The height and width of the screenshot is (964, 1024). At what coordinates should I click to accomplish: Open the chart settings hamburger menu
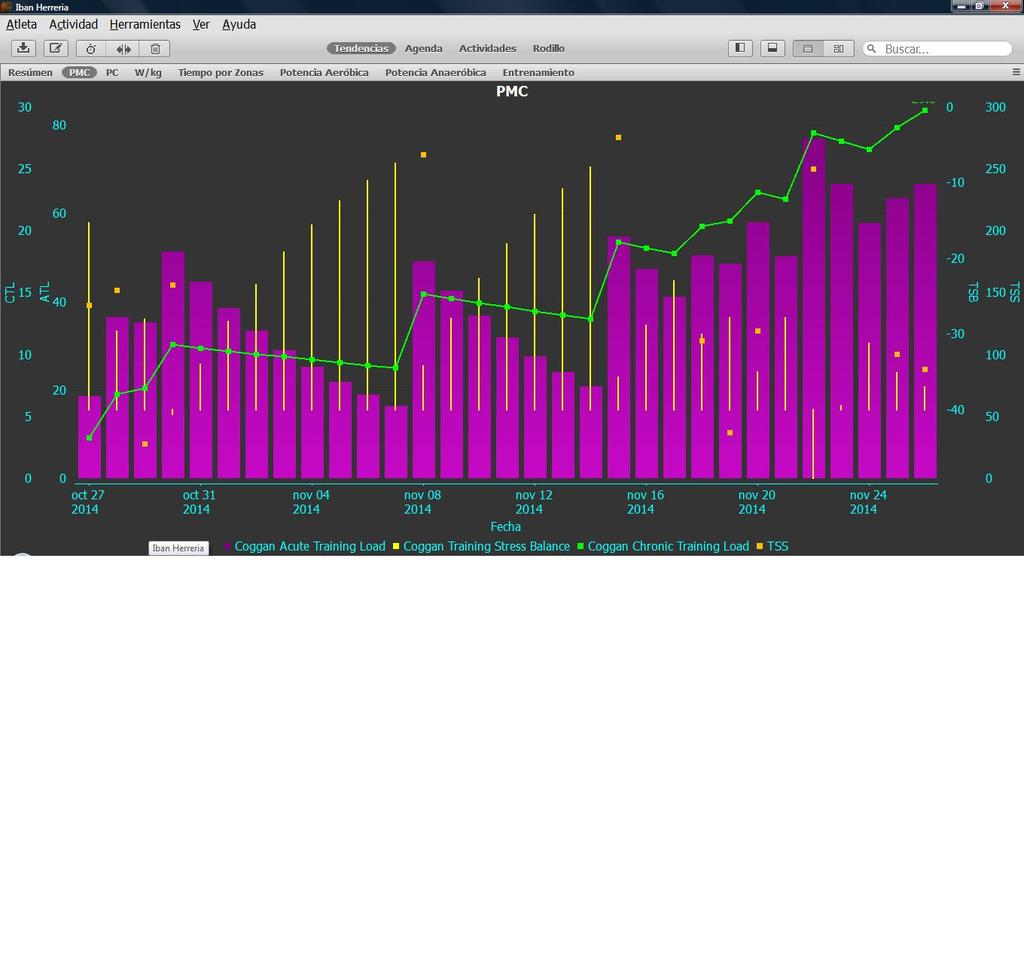pos(1016,72)
